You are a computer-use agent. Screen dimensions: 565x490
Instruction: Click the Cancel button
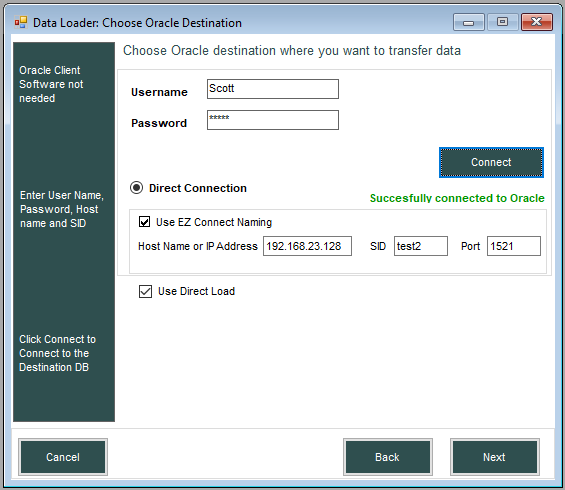click(x=63, y=457)
